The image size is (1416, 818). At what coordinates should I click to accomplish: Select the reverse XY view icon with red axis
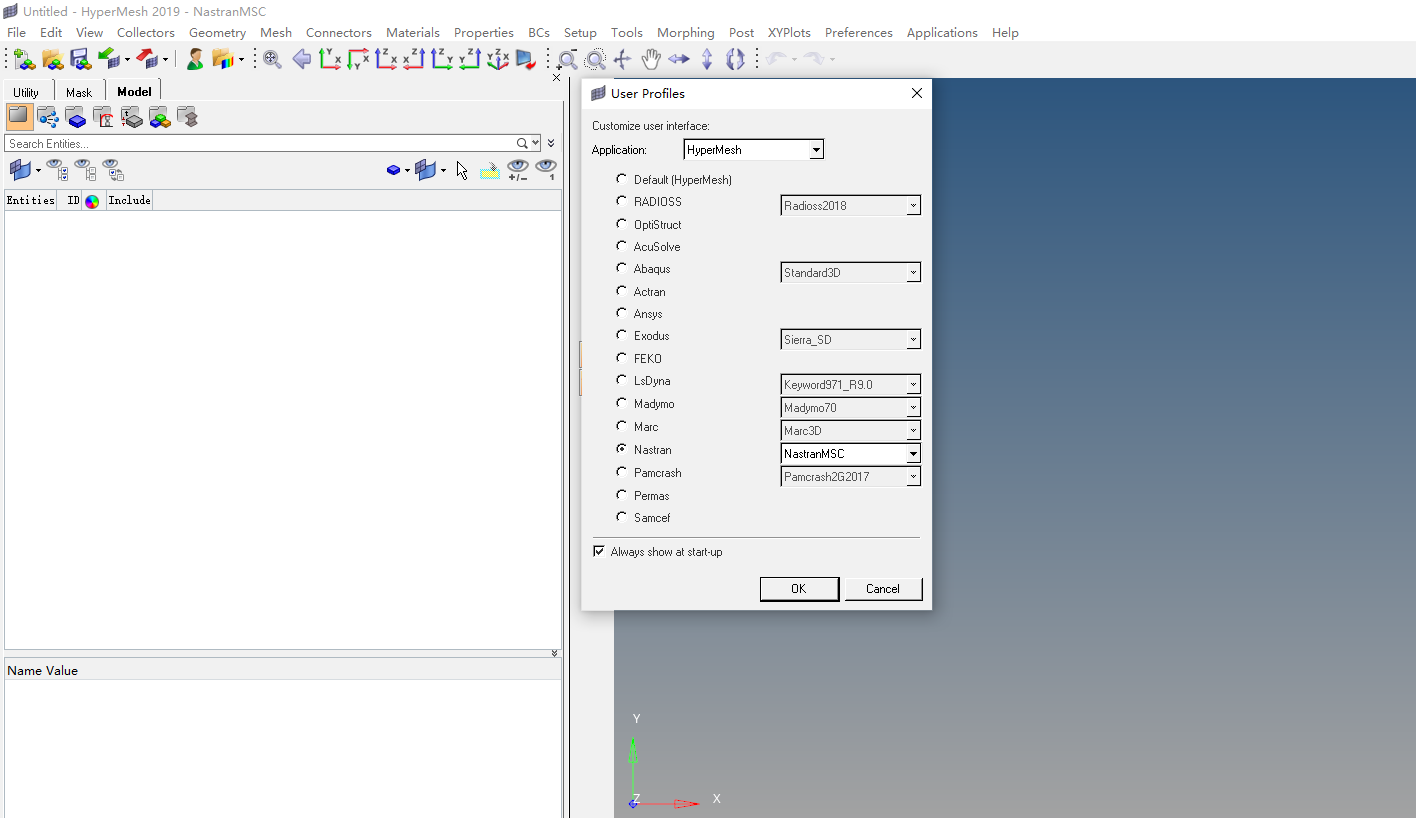pyautogui.click(x=358, y=60)
